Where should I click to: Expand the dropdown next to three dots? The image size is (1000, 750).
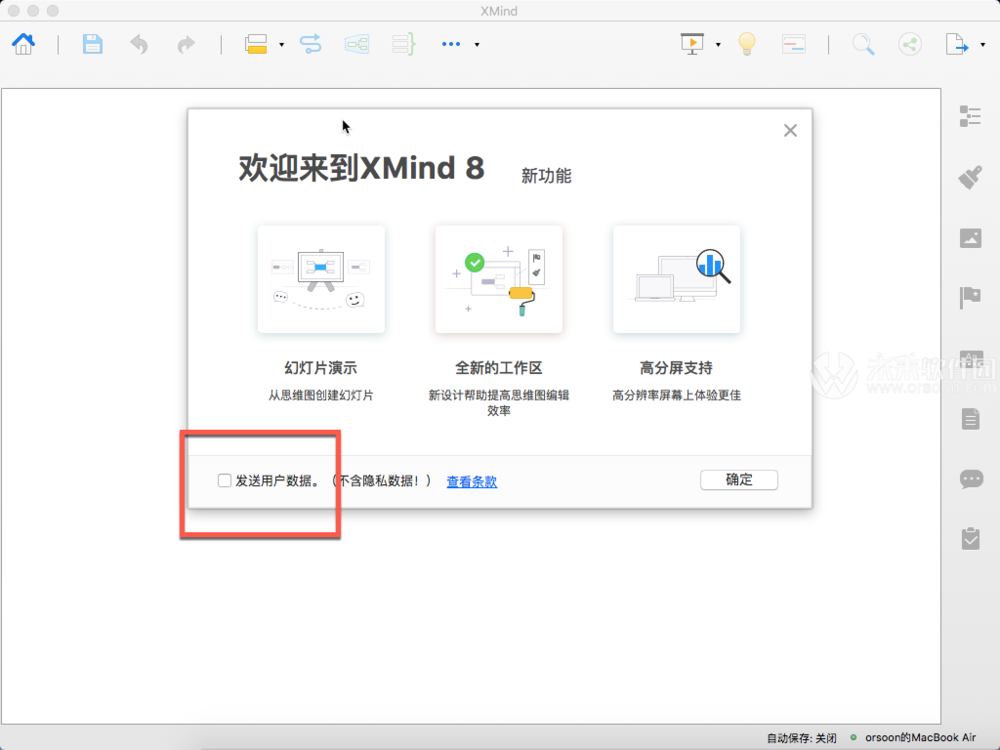[x=476, y=45]
